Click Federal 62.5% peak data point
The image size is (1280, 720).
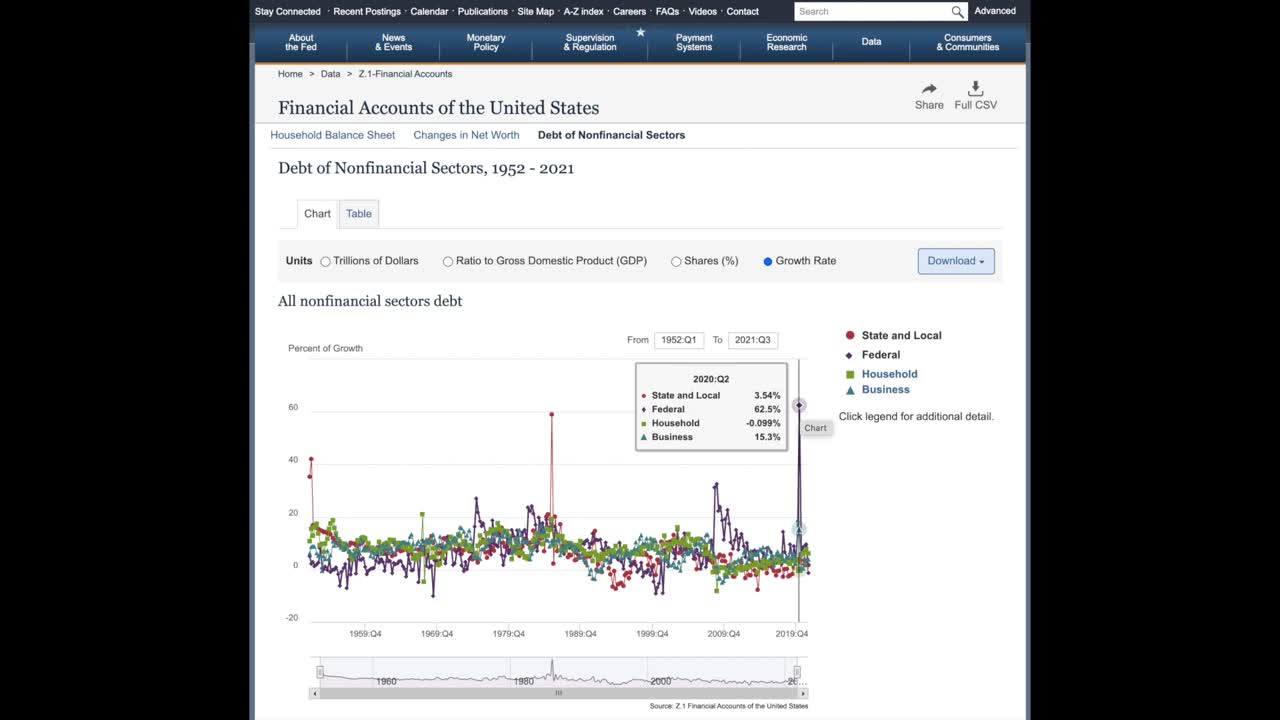(799, 405)
